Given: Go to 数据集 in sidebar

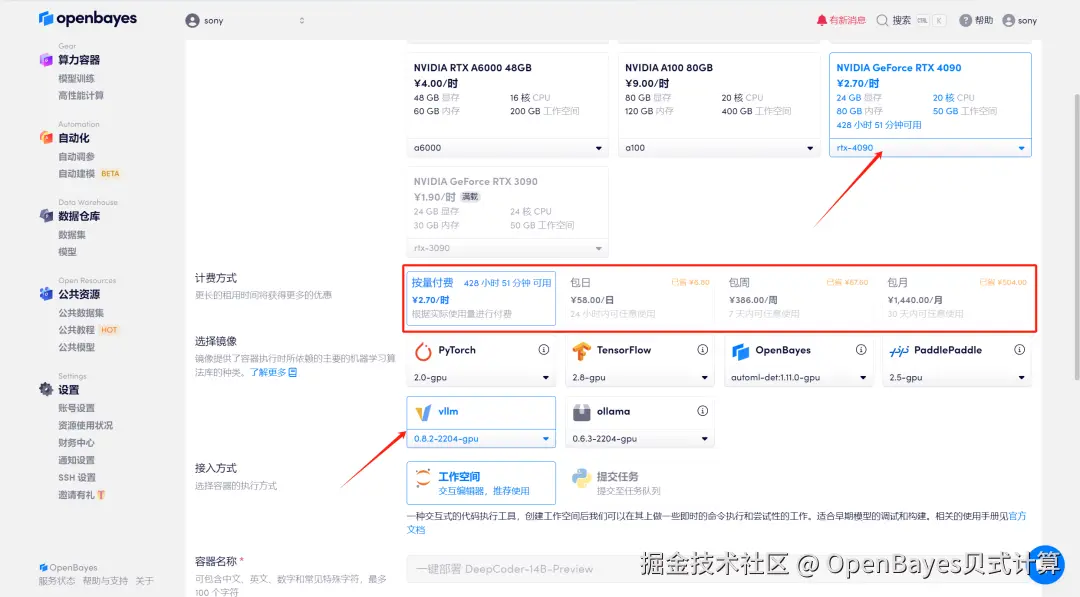Looking at the screenshot, I should [72, 235].
